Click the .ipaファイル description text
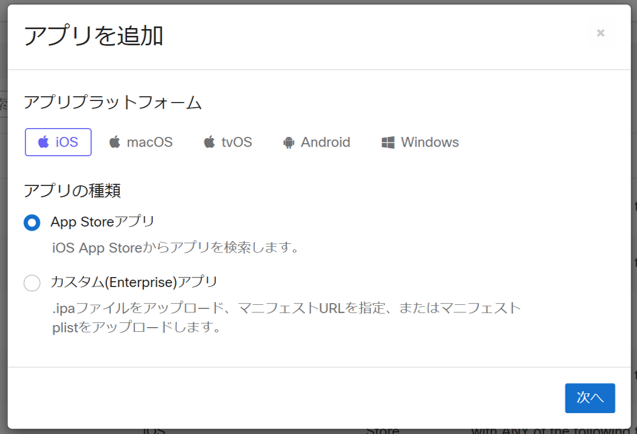Image resolution: width=637 pixels, height=434 pixels. (286, 317)
